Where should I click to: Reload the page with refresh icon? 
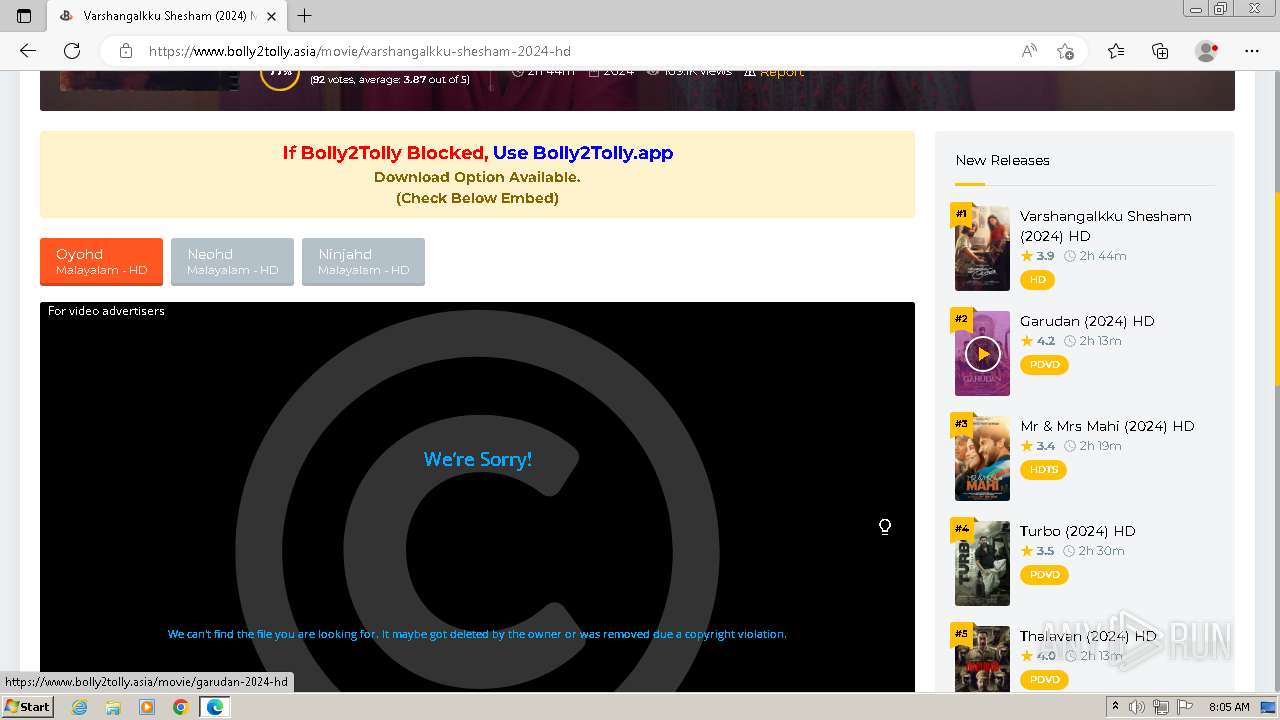click(x=72, y=51)
